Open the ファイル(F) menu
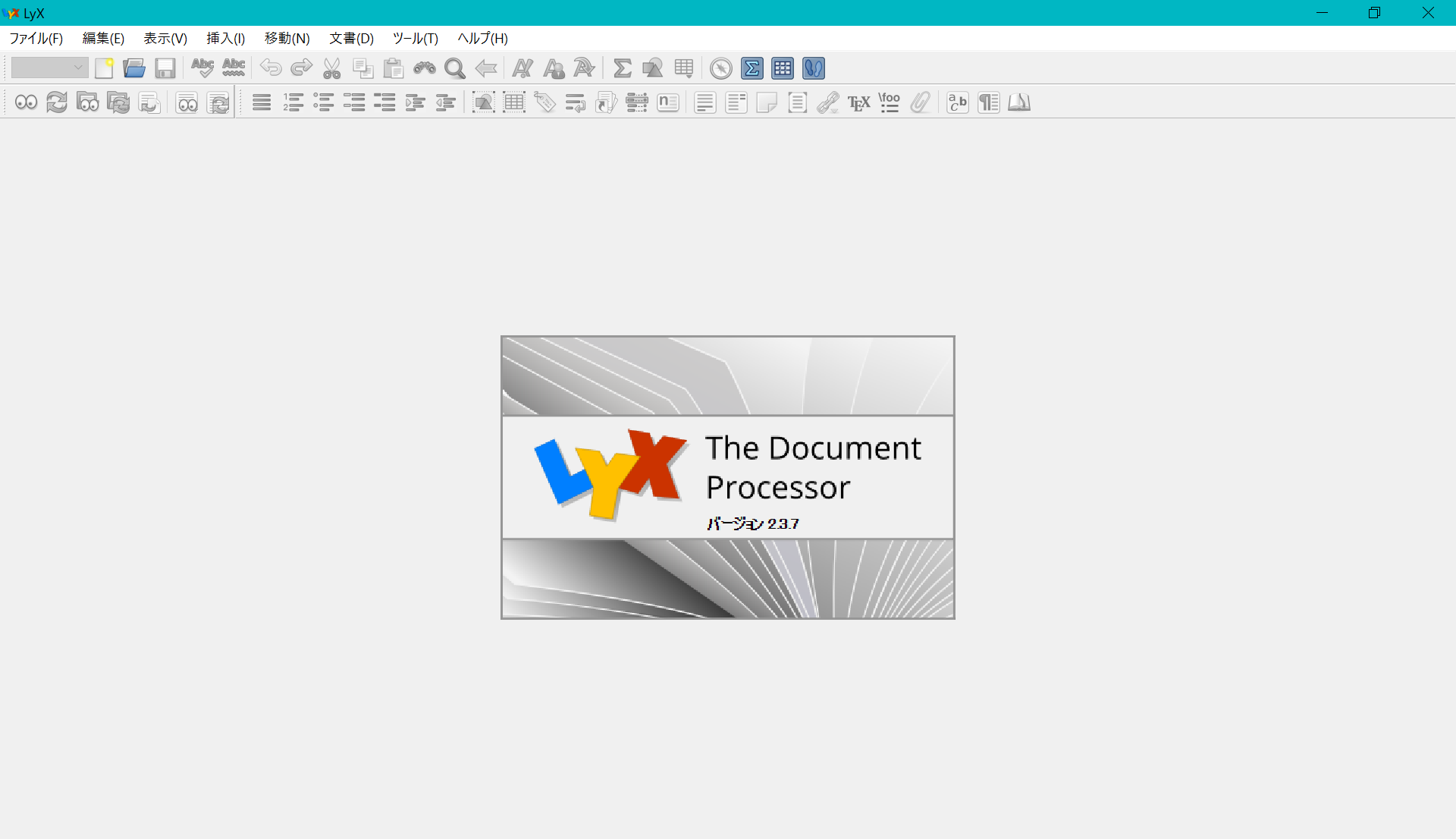This screenshot has height=839, width=1456. [x=36, y=38]
